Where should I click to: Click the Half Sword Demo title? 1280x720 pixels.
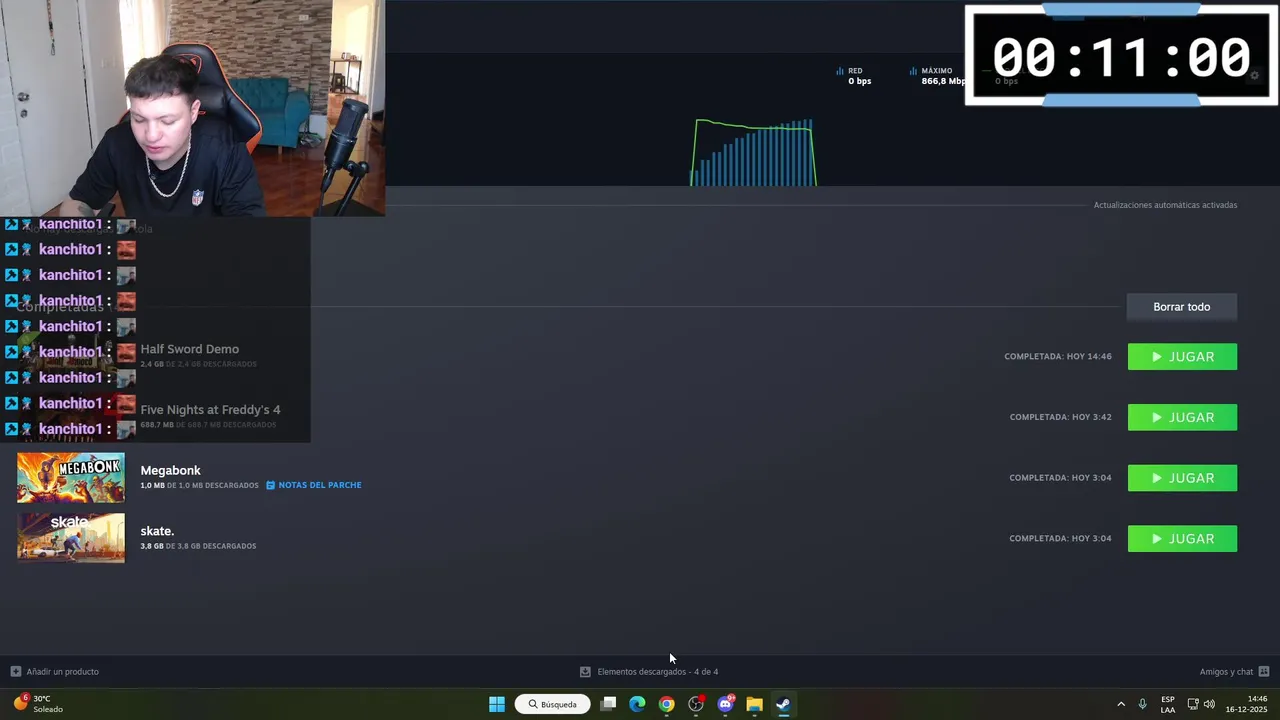pyautogui.click(x=189, y=349)
